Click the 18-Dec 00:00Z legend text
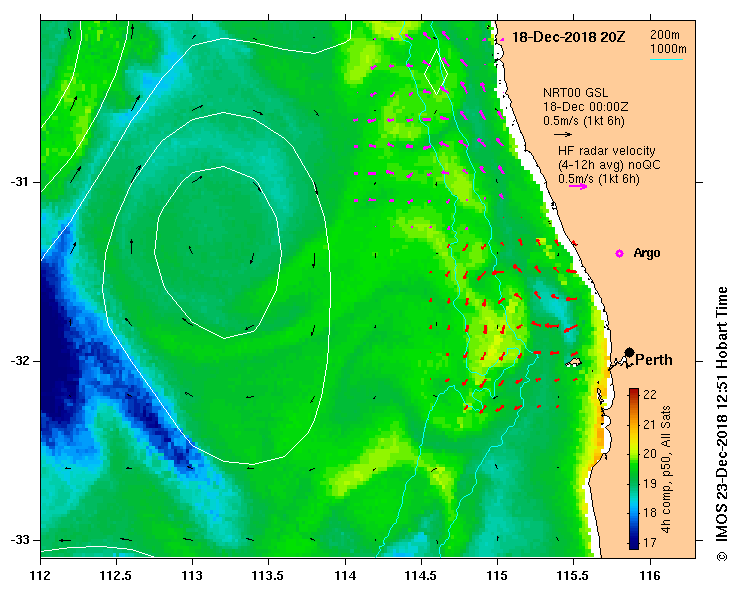 tap(585, 107)
